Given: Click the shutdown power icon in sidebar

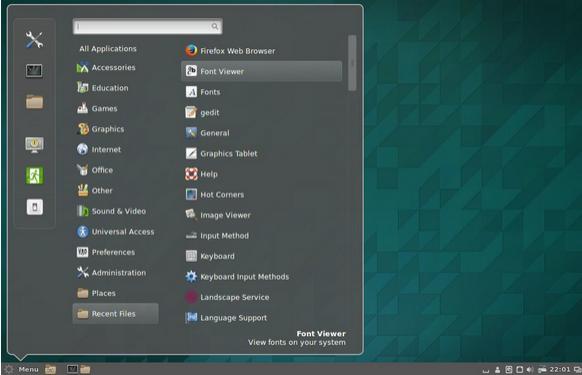Looking at the screenshot, I should tap(35, 207).
